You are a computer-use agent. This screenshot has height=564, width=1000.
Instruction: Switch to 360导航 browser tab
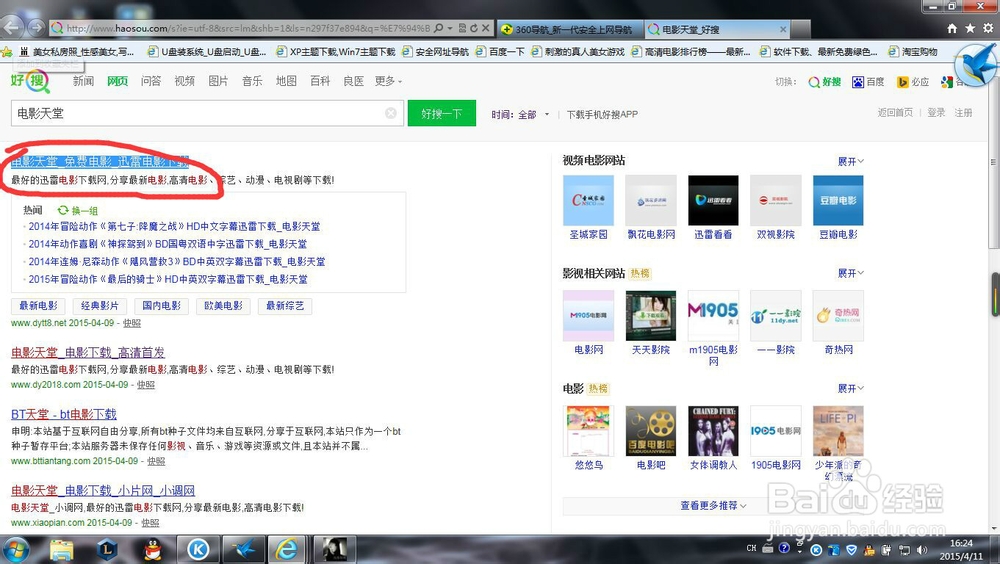[x=571, y=29]
